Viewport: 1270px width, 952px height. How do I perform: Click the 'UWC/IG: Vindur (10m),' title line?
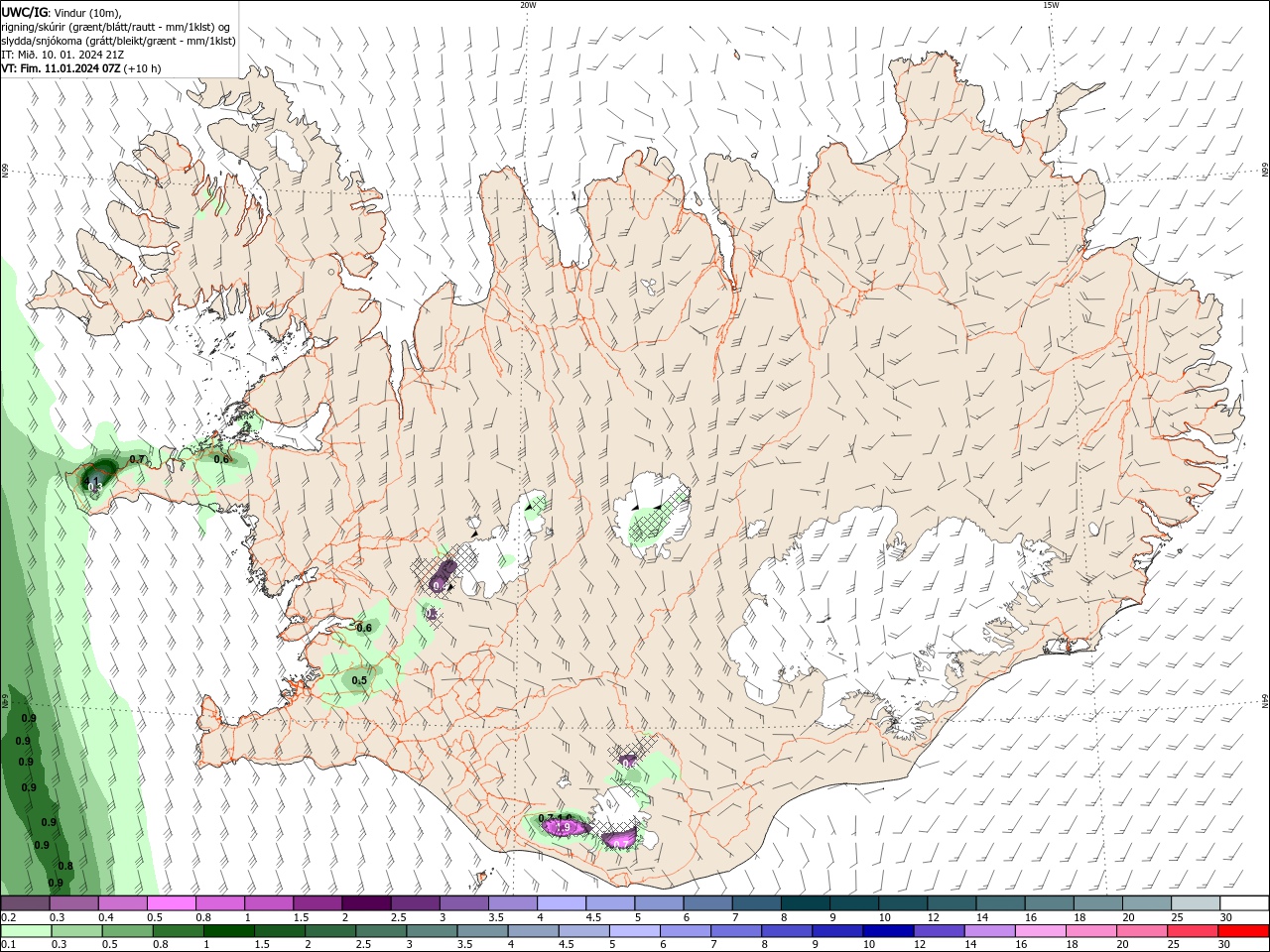coord(61,11)
